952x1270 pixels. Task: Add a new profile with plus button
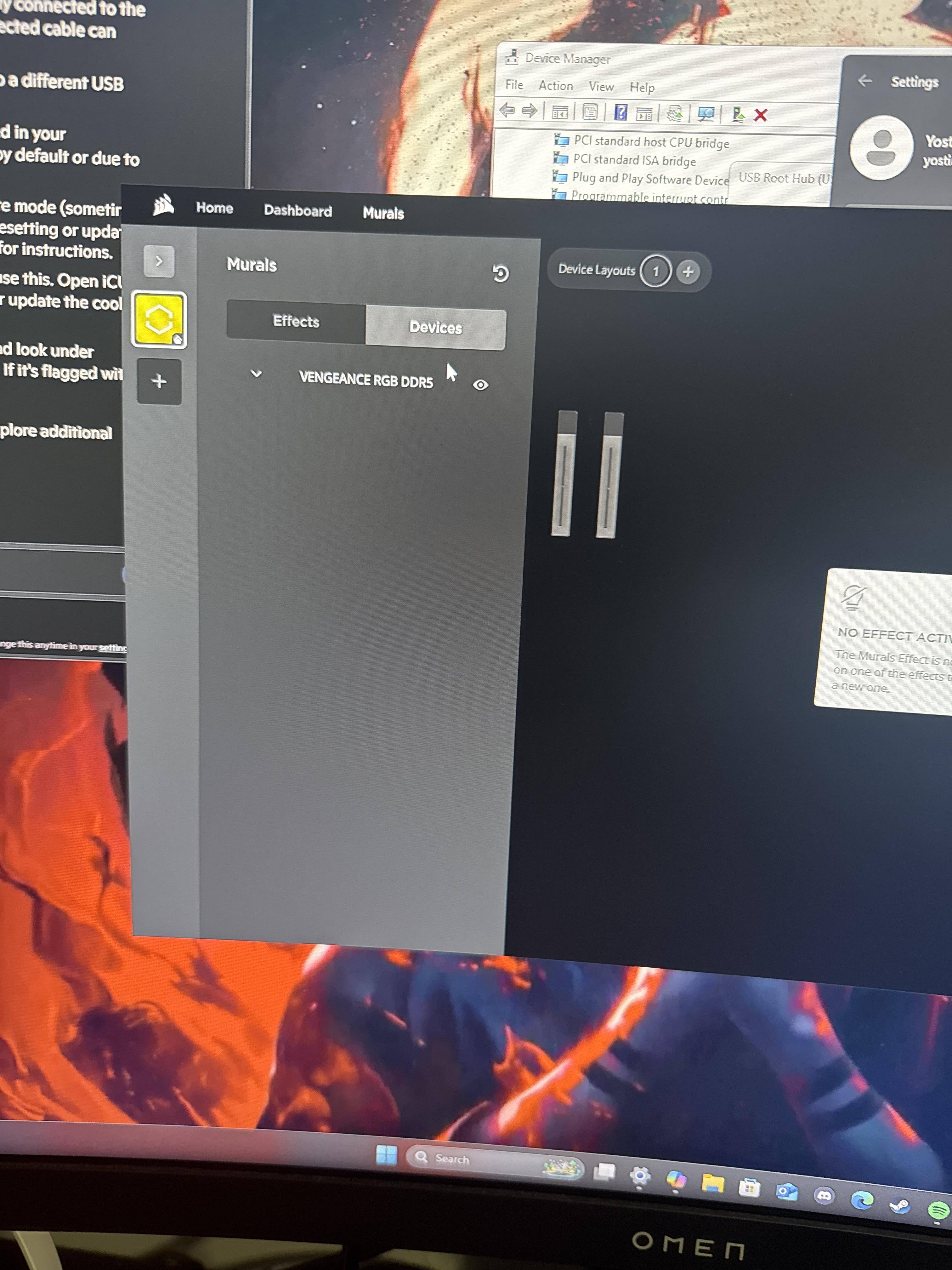click(x=159, y=381)
